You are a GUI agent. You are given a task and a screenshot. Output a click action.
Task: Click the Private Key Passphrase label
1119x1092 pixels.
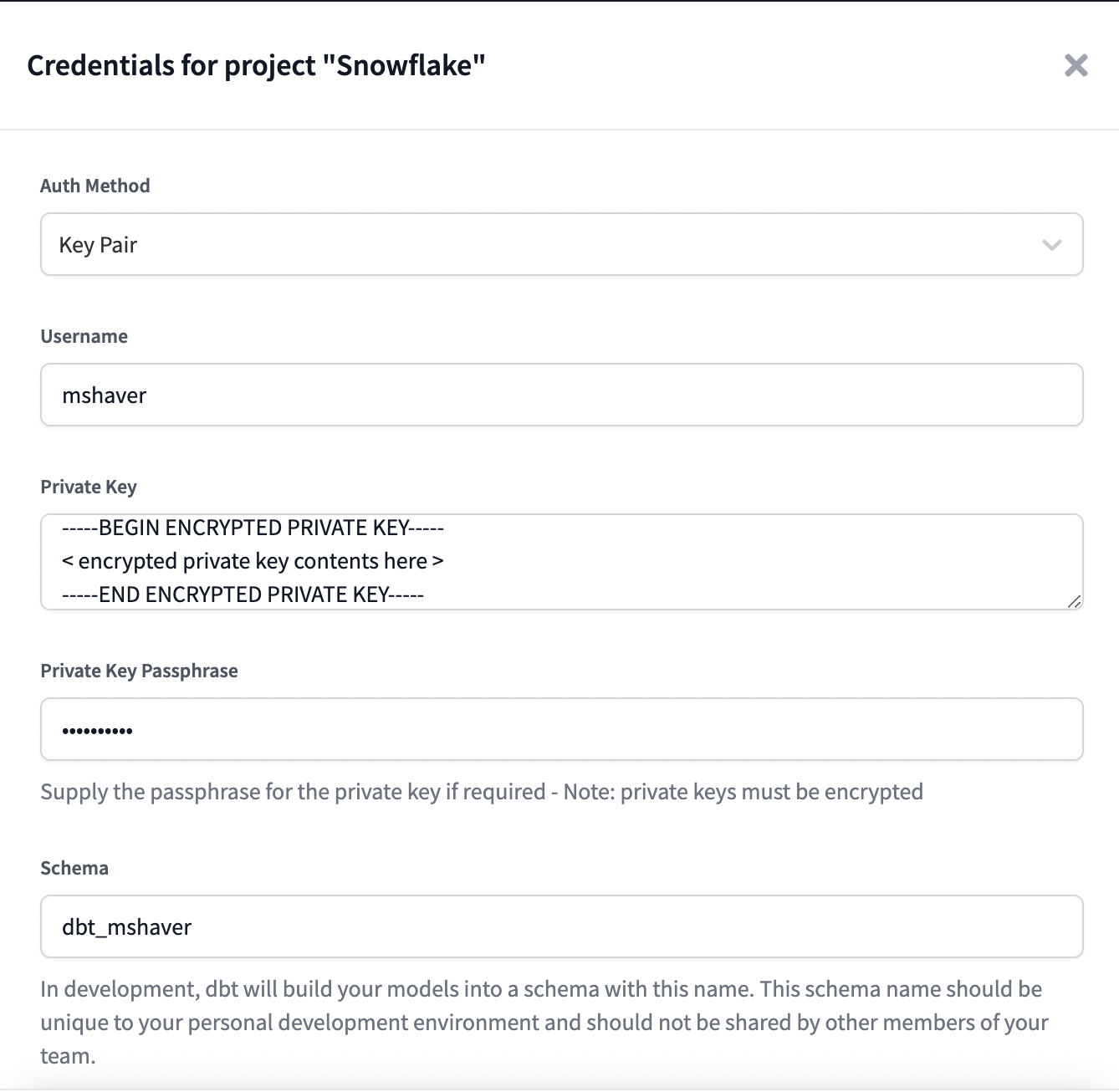coord(139,670)
